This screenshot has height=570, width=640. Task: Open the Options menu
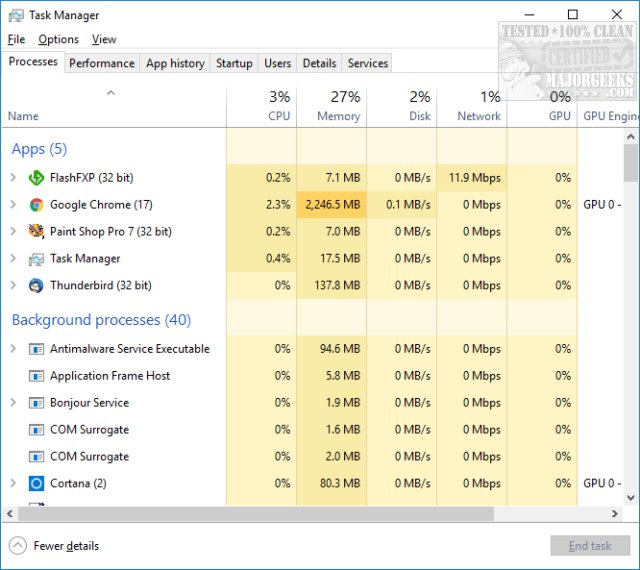click(58, 39)
